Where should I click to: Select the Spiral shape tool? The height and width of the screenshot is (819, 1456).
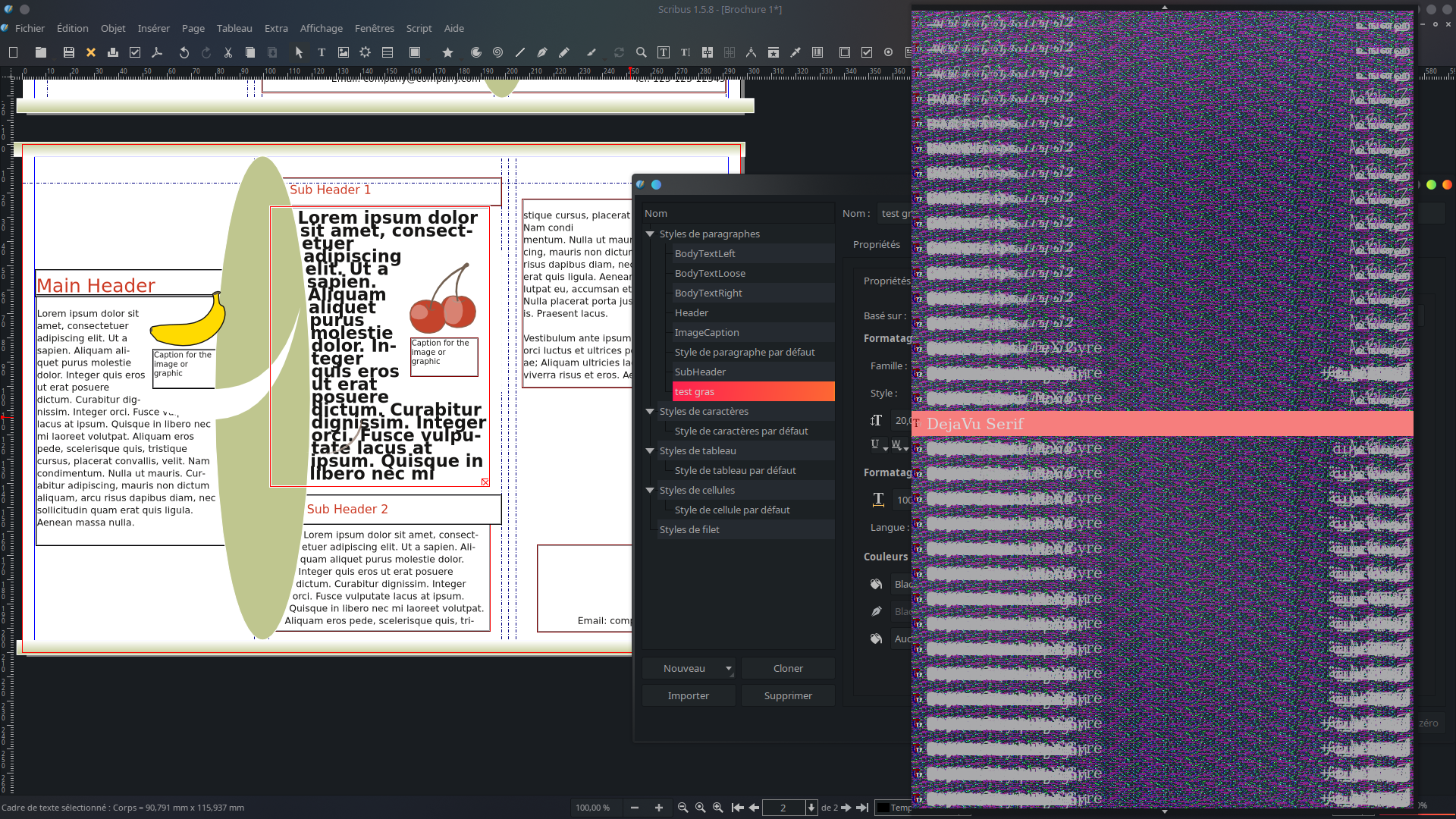click(497, 52)
